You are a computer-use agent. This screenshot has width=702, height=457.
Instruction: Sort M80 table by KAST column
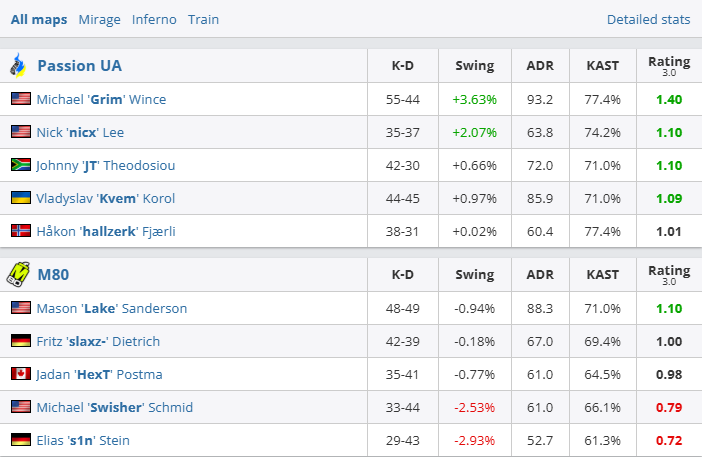click(x=602, y=275)
